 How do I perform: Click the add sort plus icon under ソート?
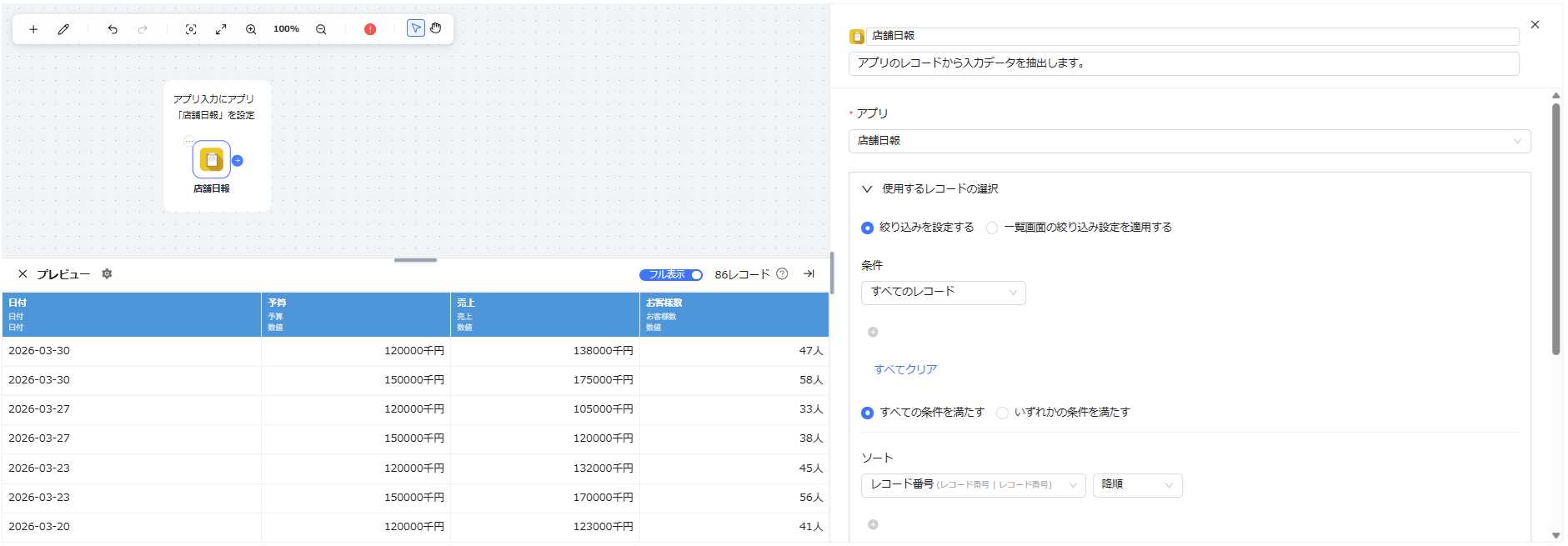(x=873, y=524)
